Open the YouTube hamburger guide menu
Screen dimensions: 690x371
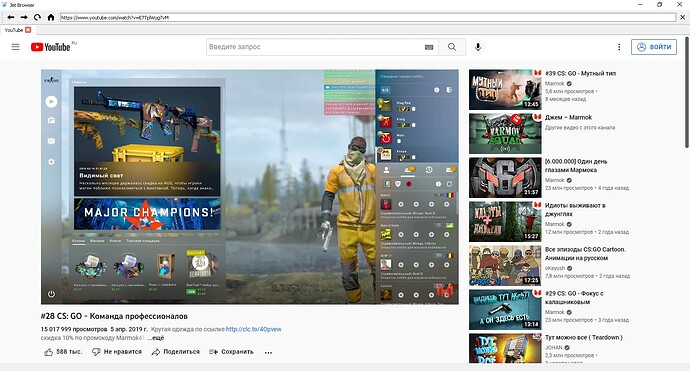[x=15, y=47]
